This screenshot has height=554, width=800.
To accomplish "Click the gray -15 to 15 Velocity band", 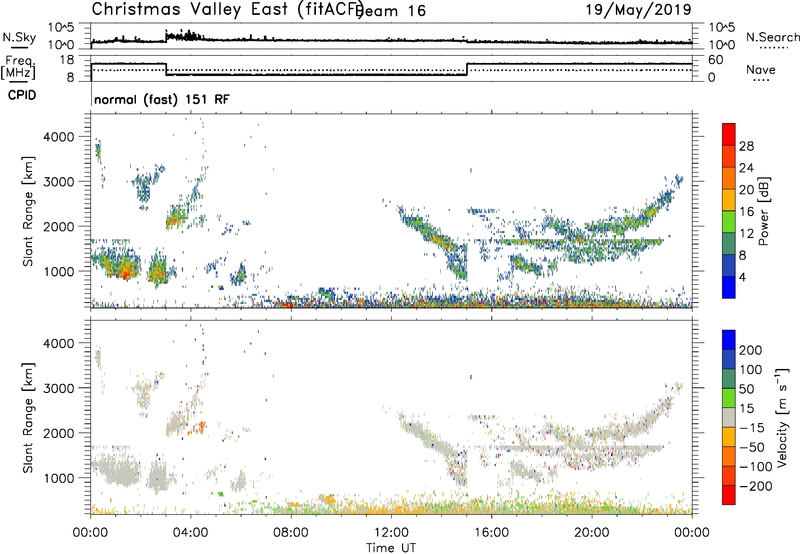I will (x=729, y=418).
